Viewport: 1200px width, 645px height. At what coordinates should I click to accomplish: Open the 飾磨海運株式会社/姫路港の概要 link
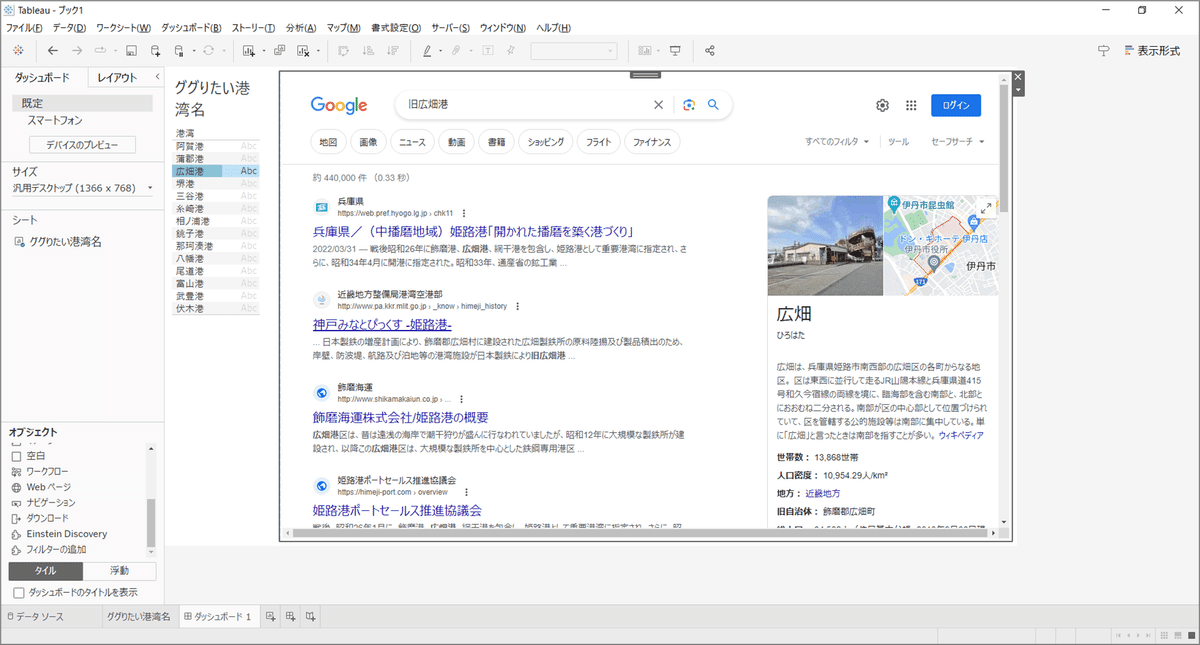[x=400, y=417]
